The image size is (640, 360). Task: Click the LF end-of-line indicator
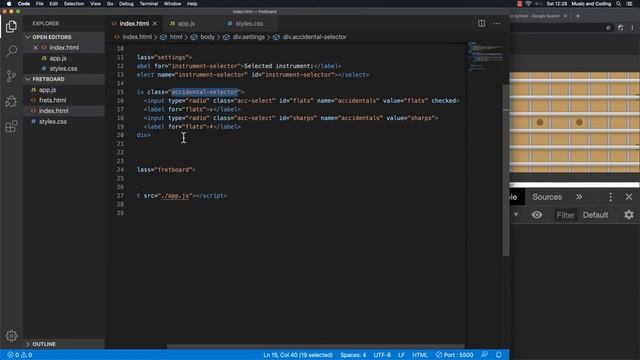pyautogui.click(x=401, y=355)
